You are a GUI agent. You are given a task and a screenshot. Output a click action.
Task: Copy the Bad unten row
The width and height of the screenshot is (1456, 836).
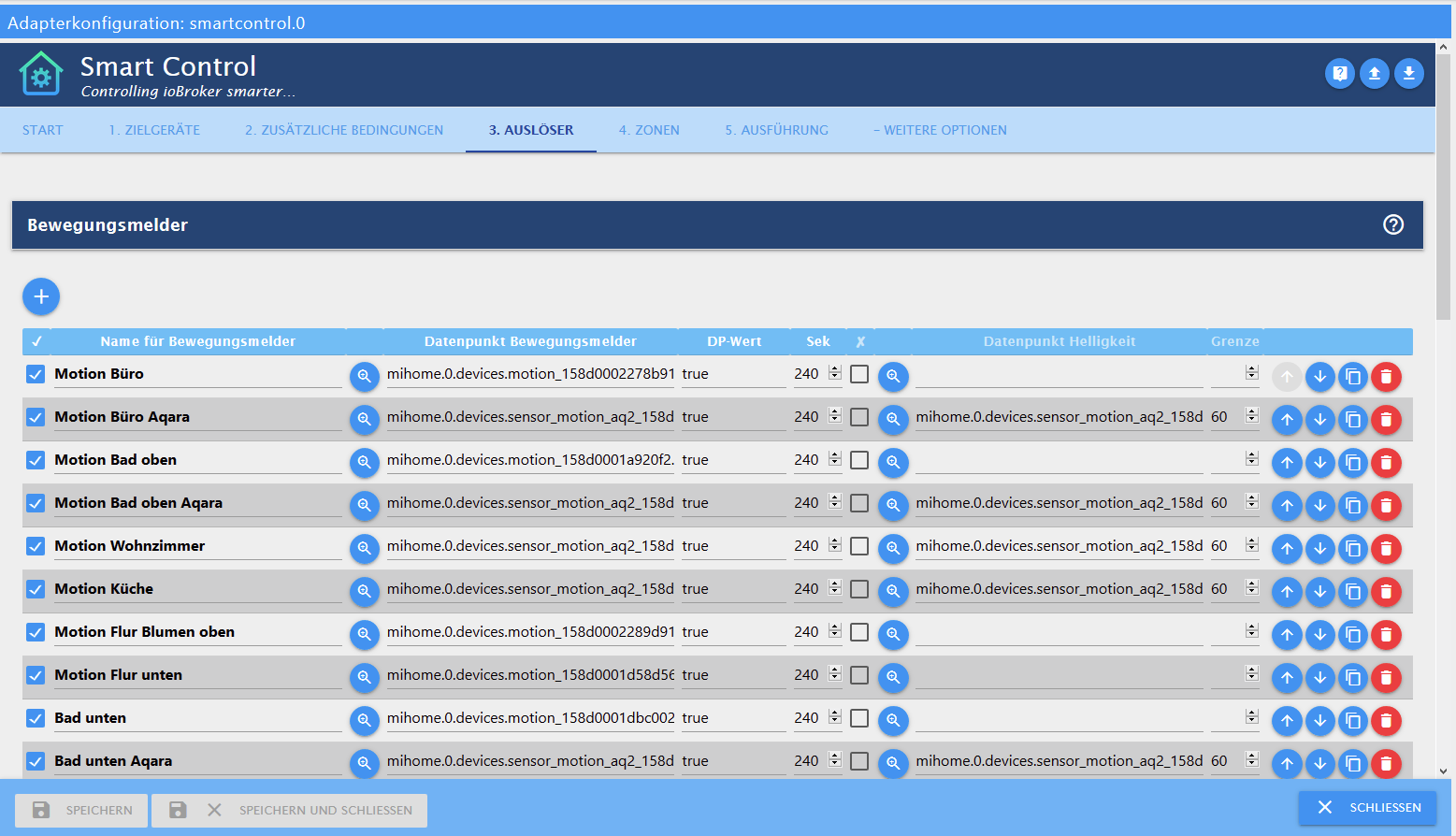tap(1353, 720)
